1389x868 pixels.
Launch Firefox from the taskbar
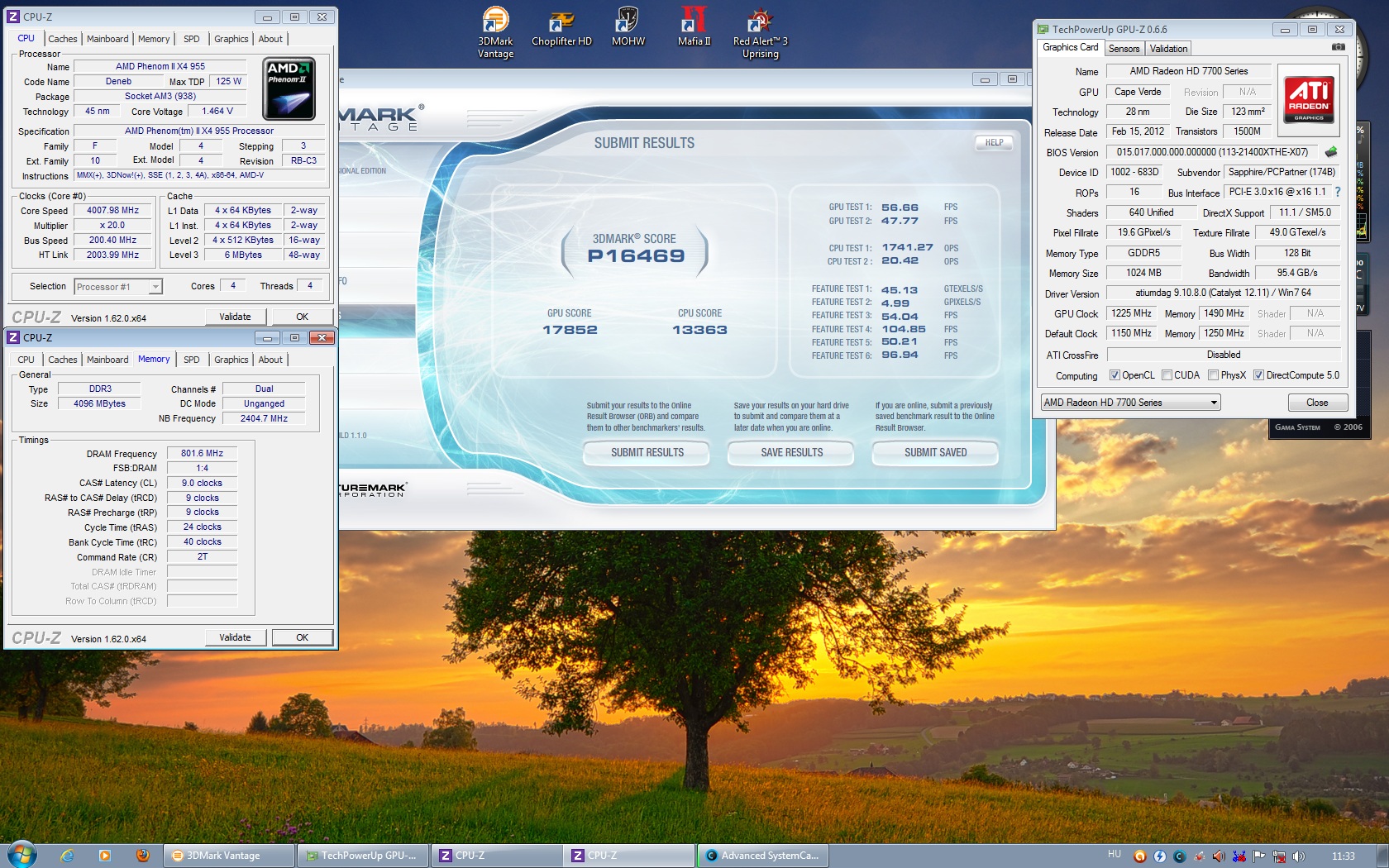(142, 856)
